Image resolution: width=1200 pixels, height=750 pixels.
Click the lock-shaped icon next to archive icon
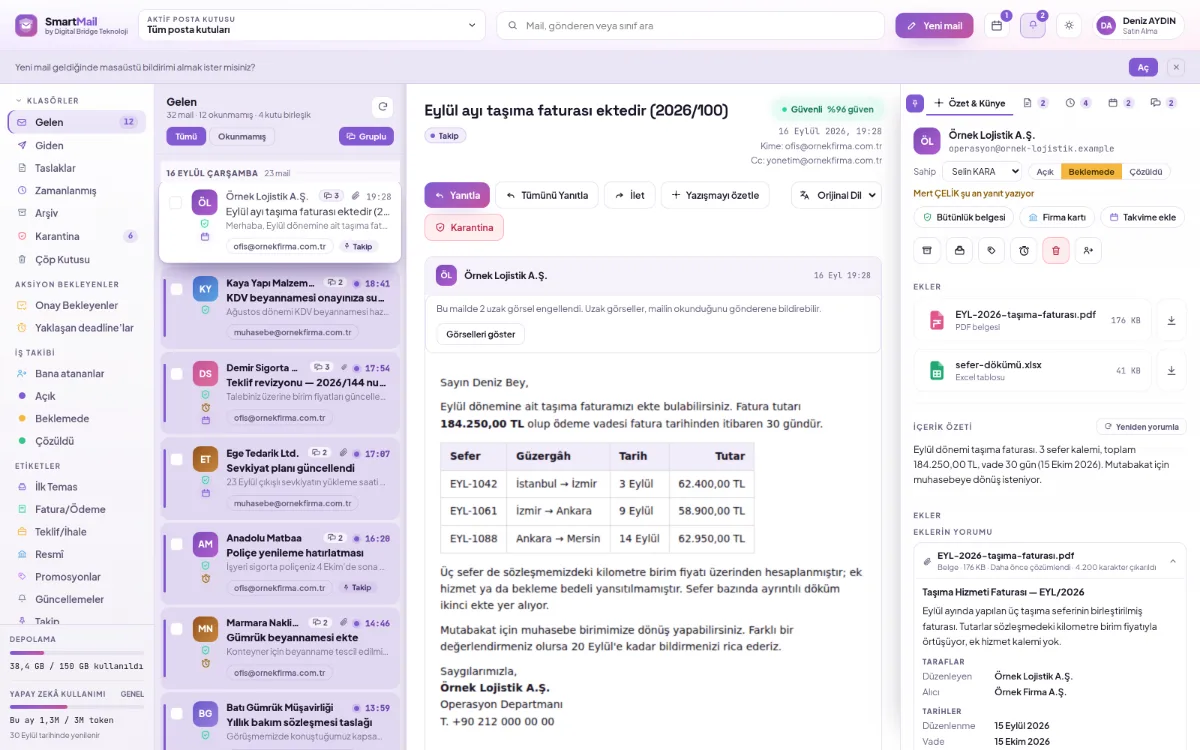click(959, 250)
